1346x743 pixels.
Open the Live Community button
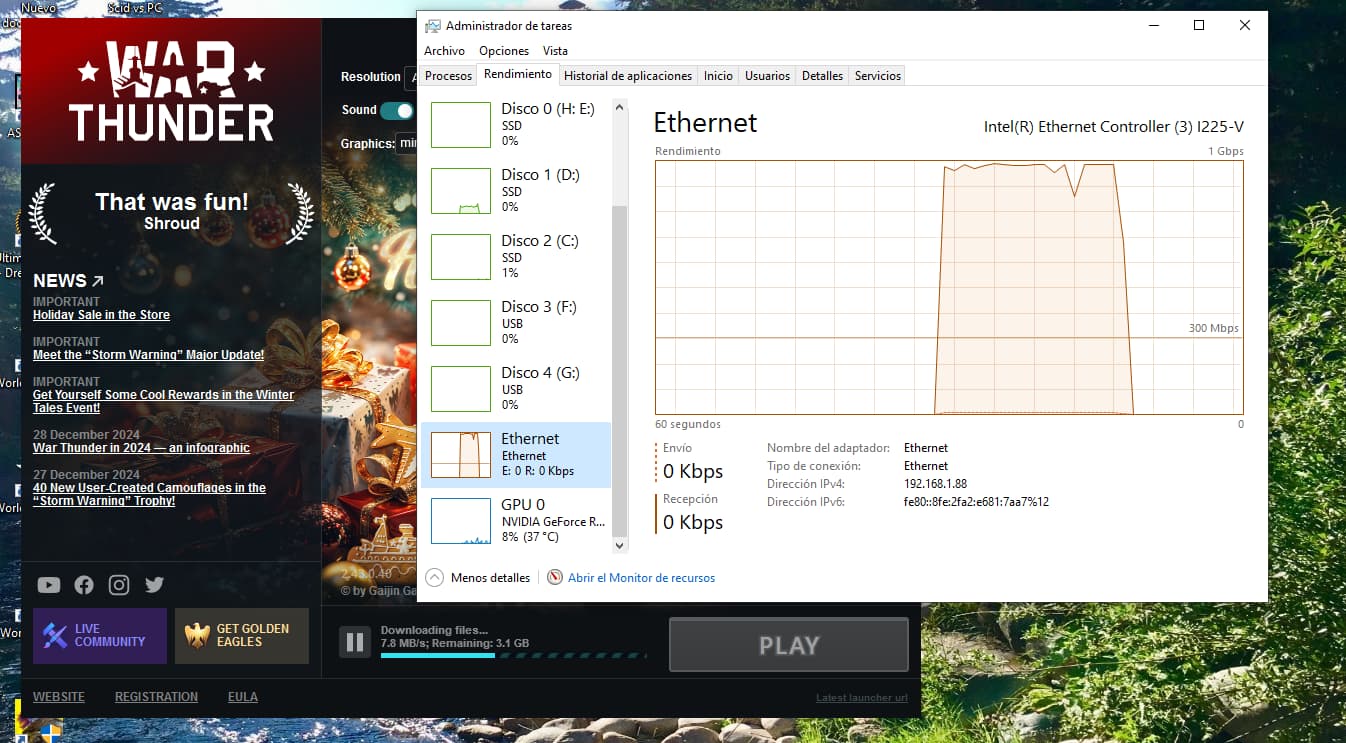pyautogui.click(x=100, y=636)
